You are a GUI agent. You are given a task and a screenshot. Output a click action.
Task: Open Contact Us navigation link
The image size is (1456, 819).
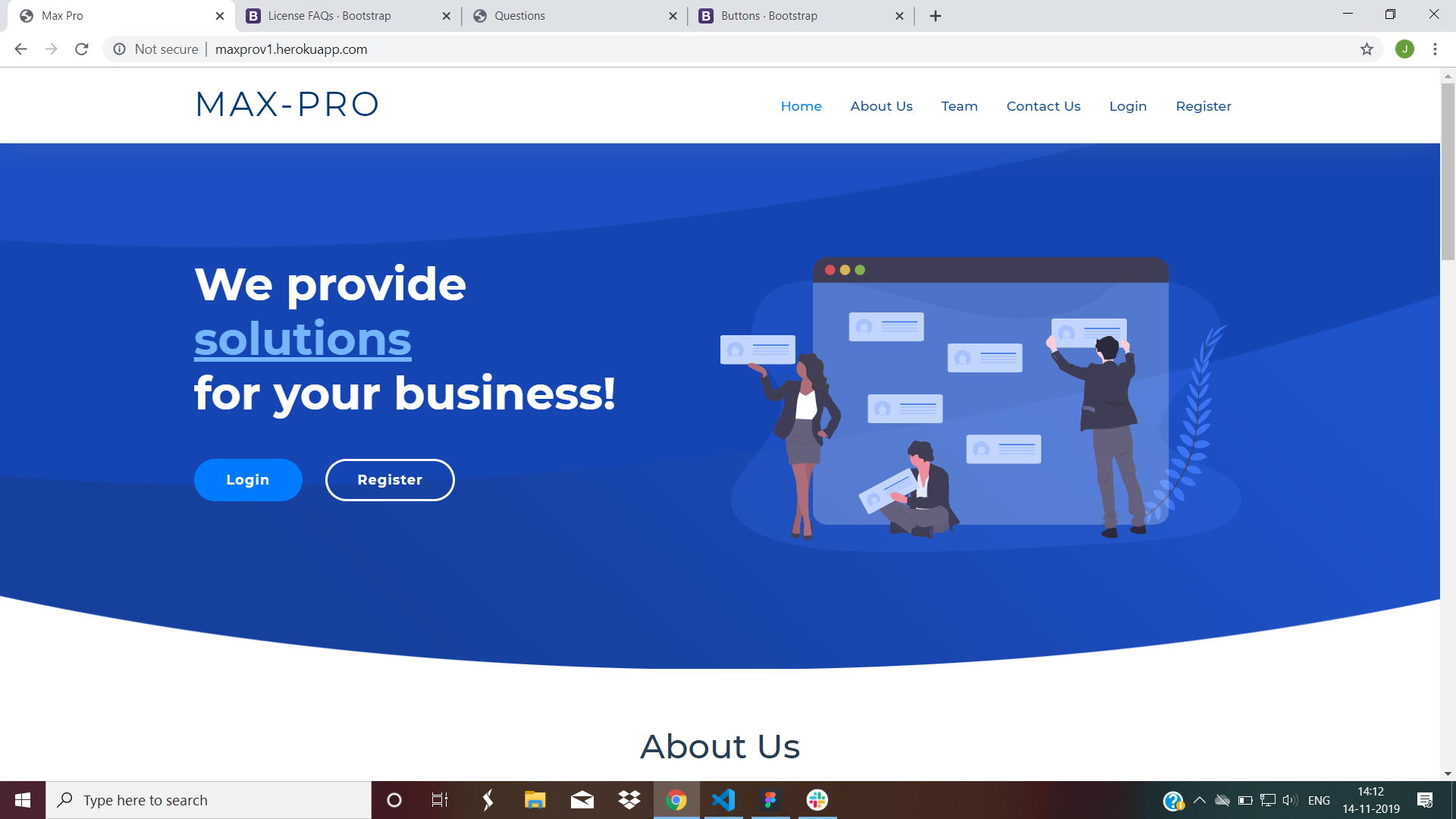(x=1043, y=106)
